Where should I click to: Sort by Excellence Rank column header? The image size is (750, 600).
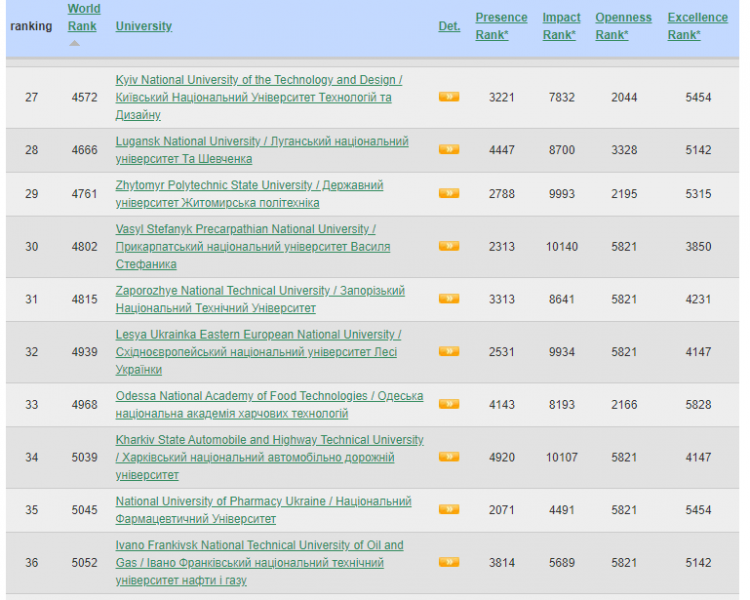coord(697,26)
